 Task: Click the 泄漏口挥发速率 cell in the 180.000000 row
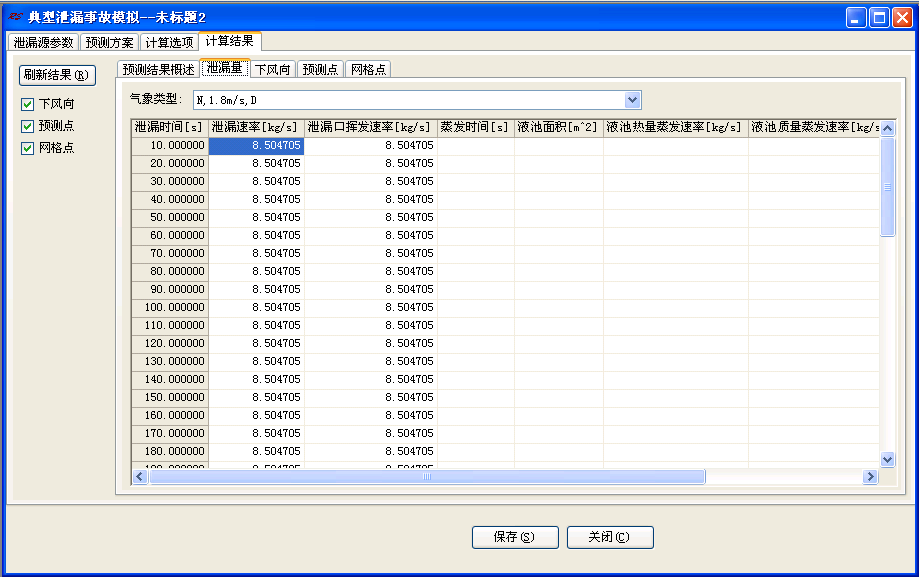tap(371, 452)
